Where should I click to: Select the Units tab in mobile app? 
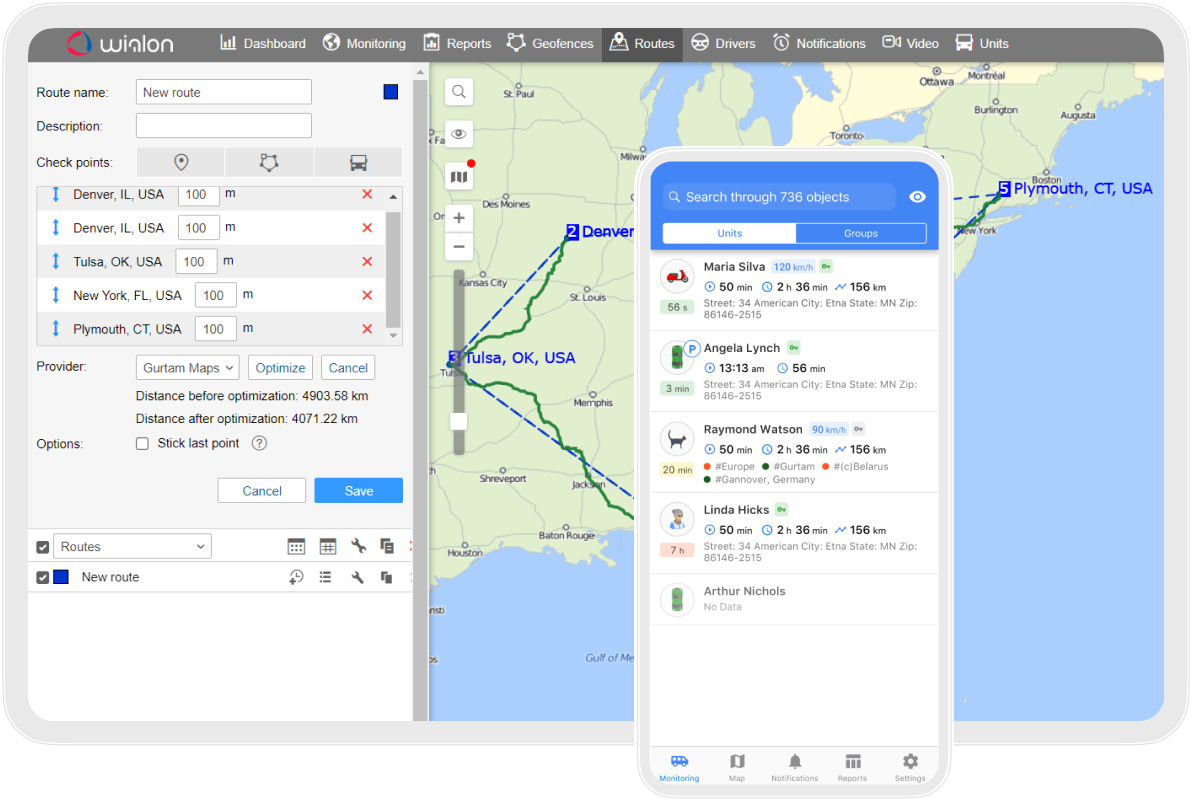click(729, 234)
